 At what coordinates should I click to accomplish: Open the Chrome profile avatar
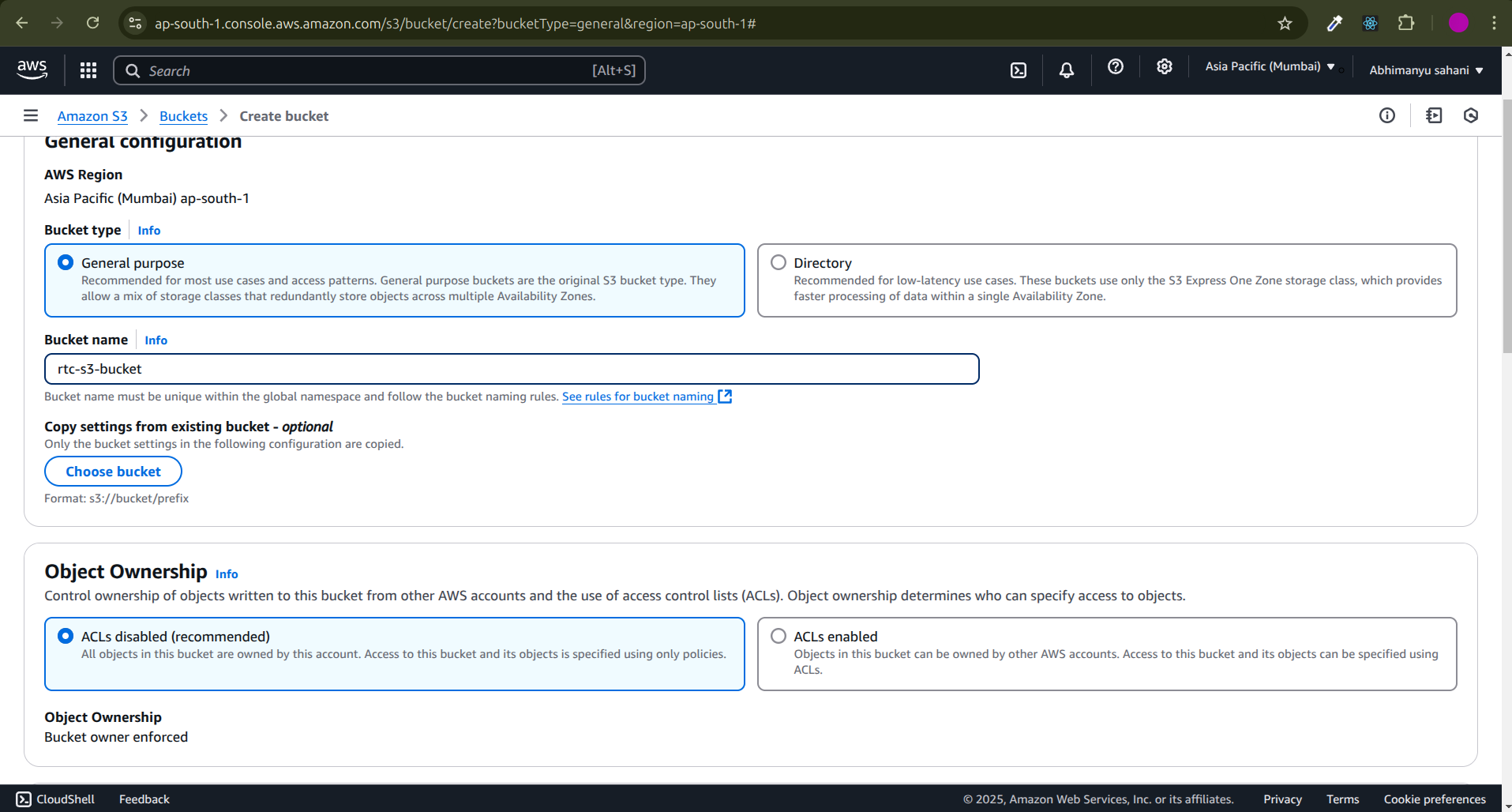point(1458,23)
